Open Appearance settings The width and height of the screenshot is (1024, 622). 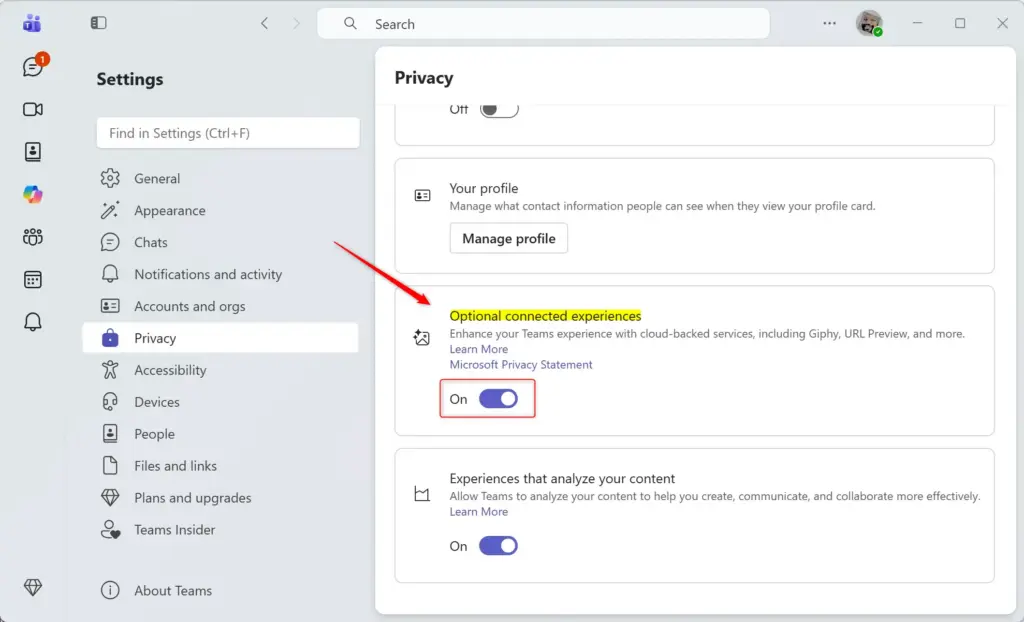click(221, 210)
